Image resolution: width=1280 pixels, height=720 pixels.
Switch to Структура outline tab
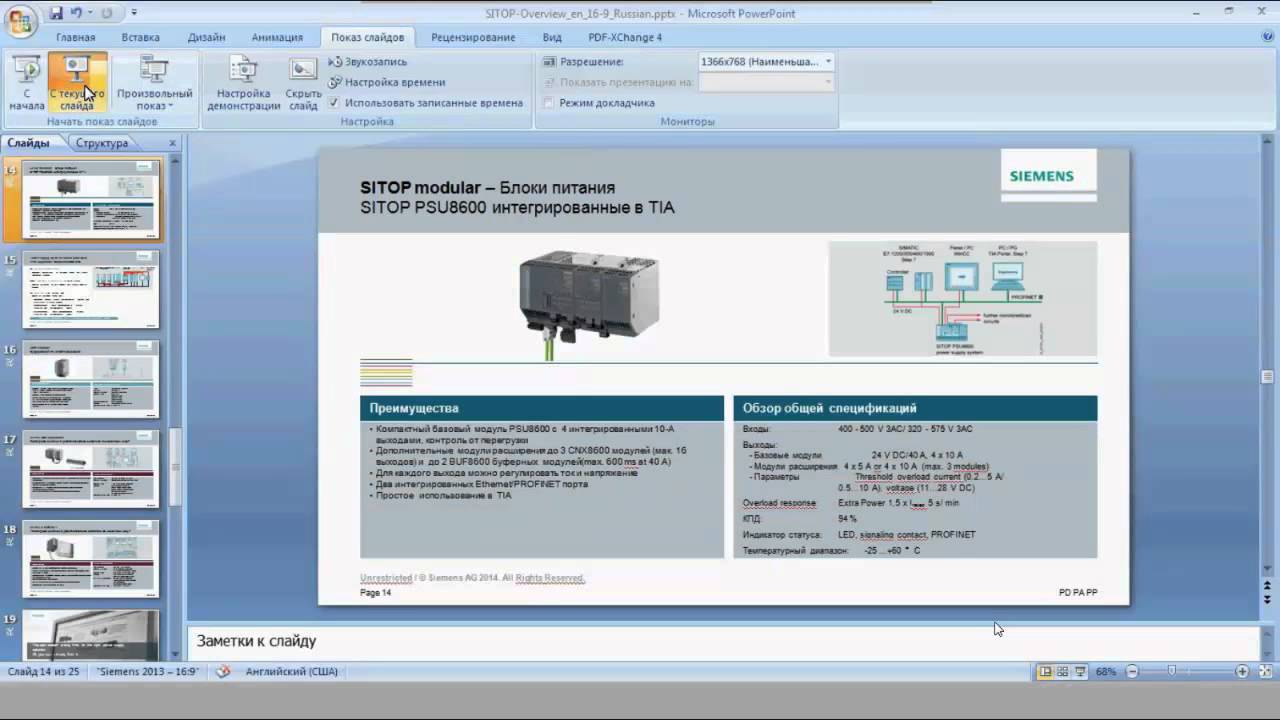pyautogui.click(x=102, y=143)
